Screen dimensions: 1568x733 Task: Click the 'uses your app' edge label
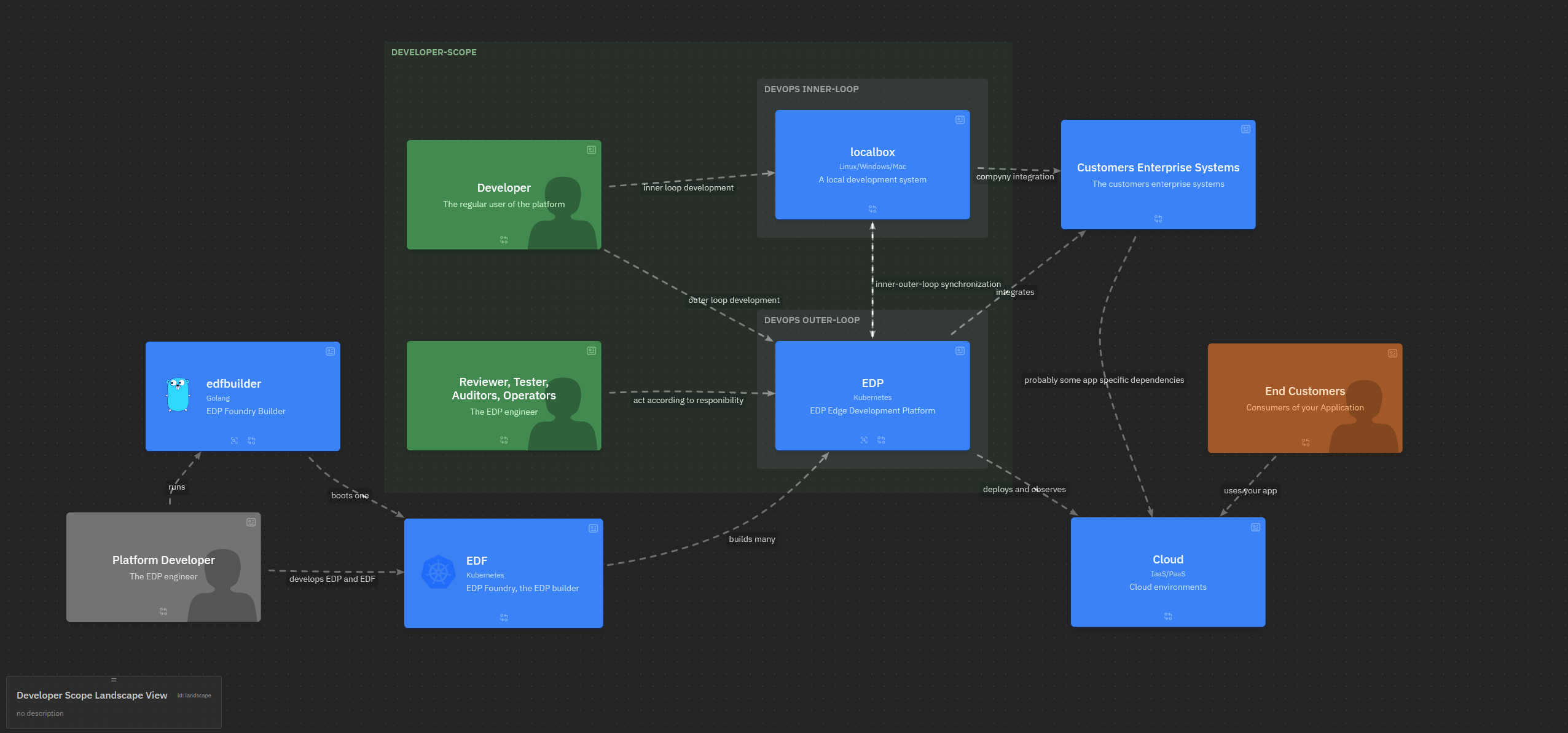[1250, 491]
